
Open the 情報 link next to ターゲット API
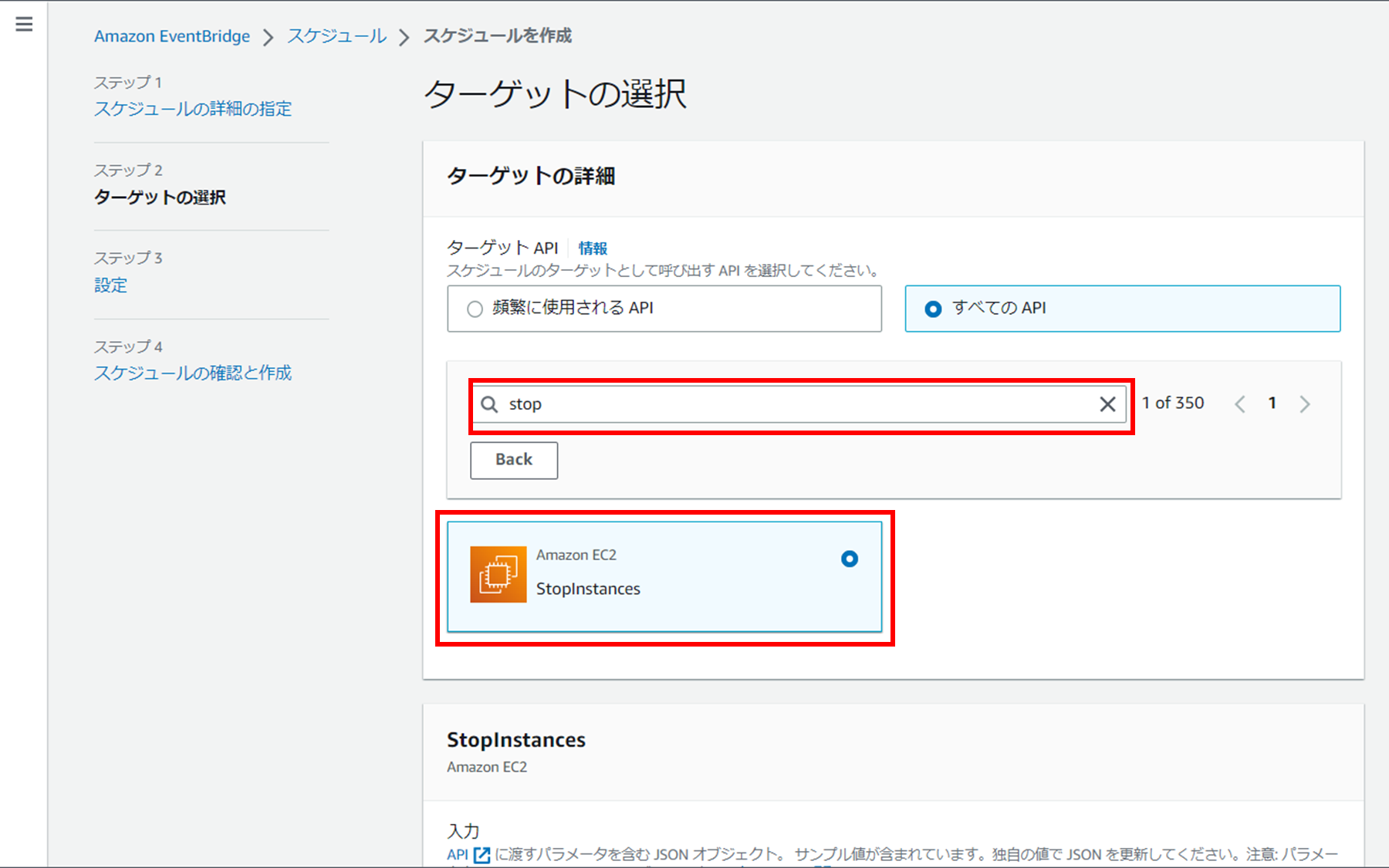(x=593, y=248)
